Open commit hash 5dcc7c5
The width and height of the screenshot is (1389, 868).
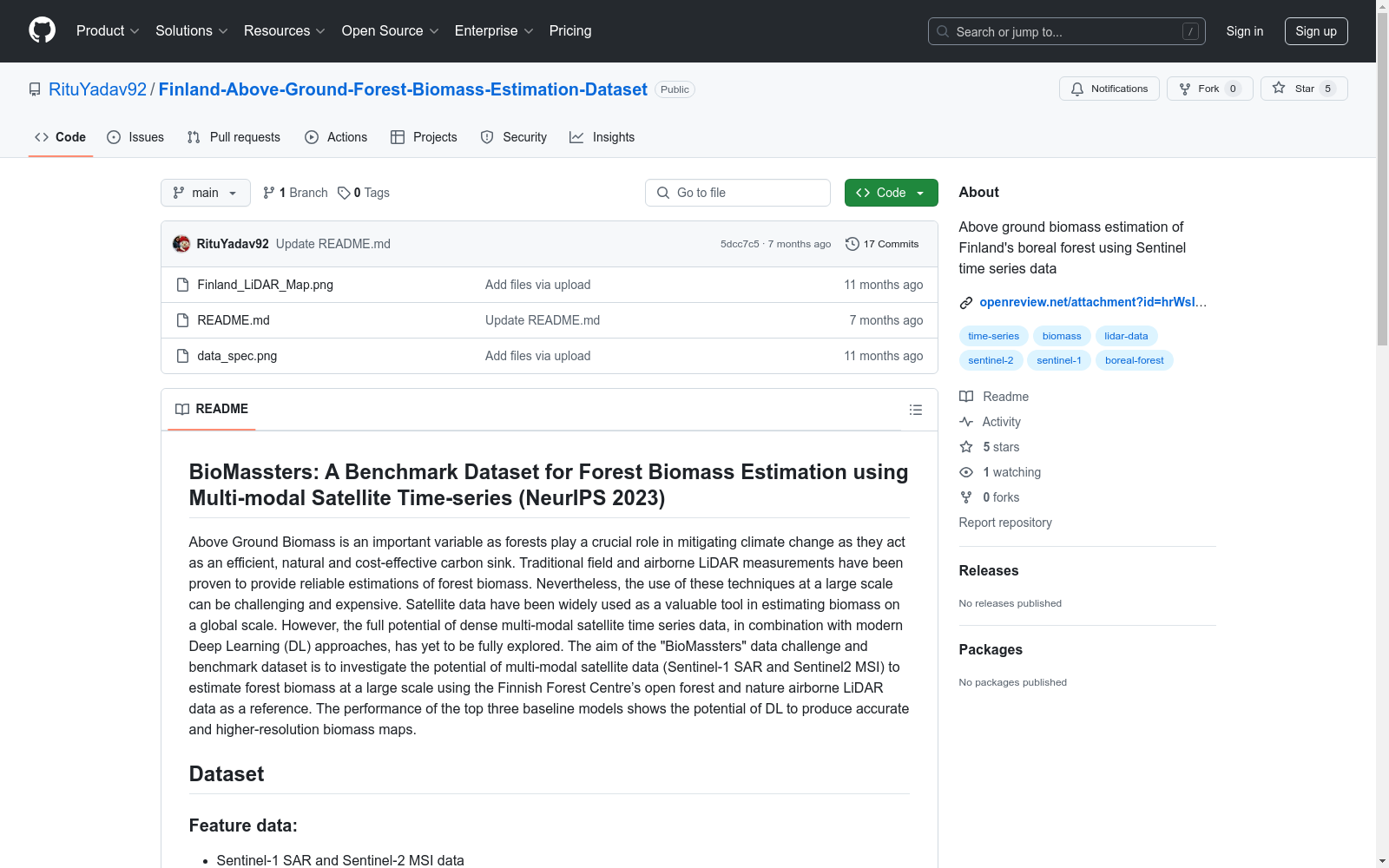(x=740, y=244)
